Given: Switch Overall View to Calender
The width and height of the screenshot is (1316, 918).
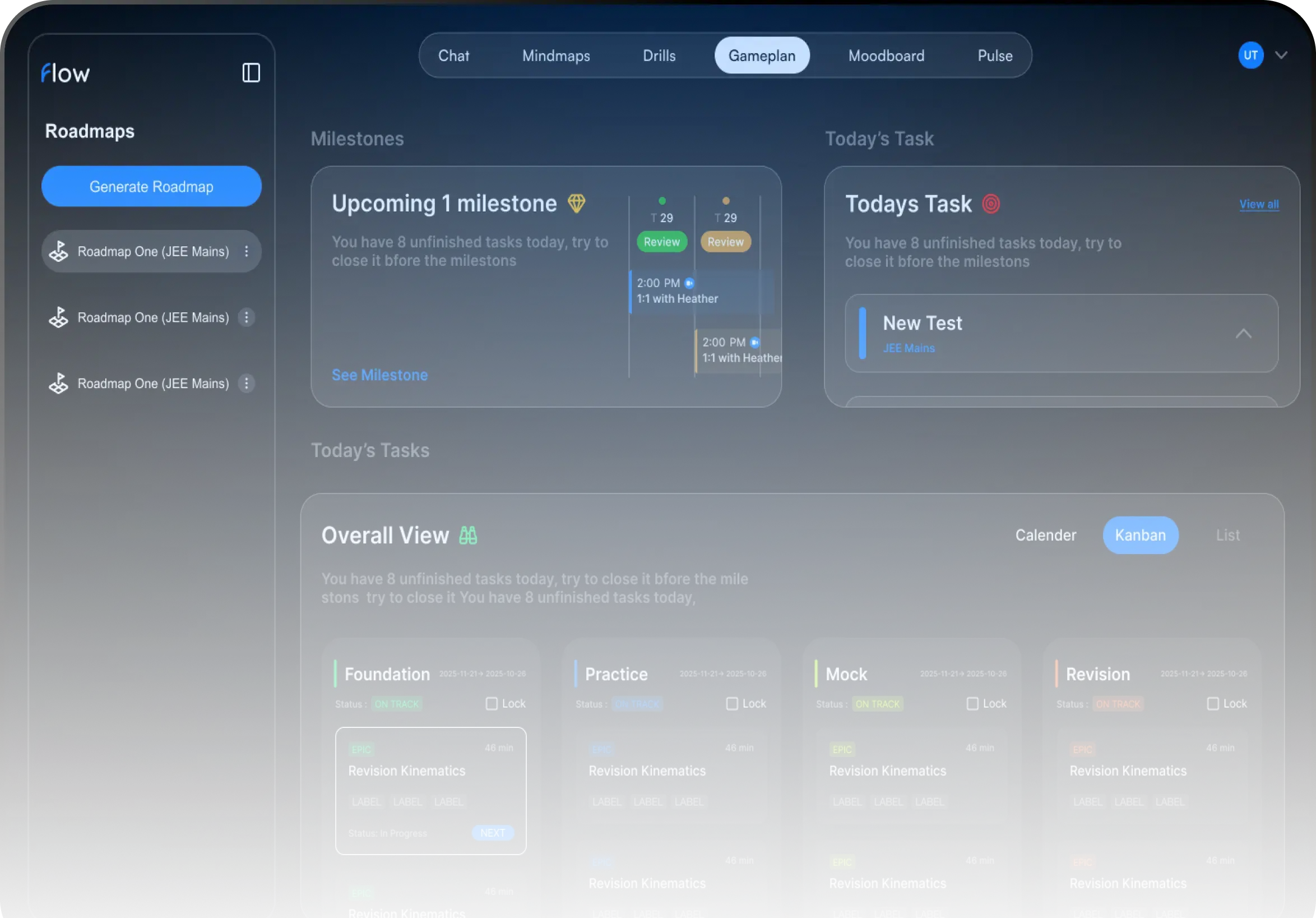Looking at the screenshot, I should (x=1045, y=535).
